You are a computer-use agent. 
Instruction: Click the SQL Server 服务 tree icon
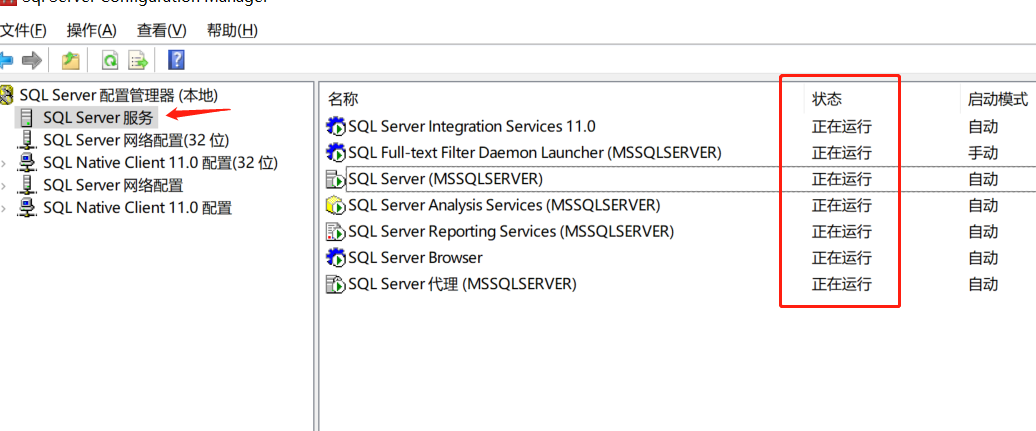tap(27, 118)
